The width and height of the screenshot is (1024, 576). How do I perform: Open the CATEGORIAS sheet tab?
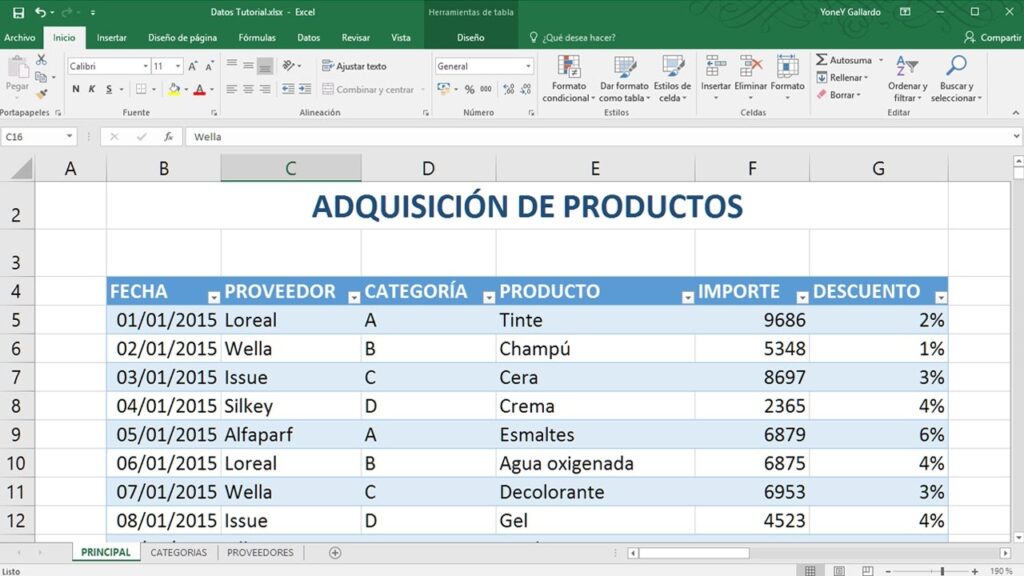[178, 553]
